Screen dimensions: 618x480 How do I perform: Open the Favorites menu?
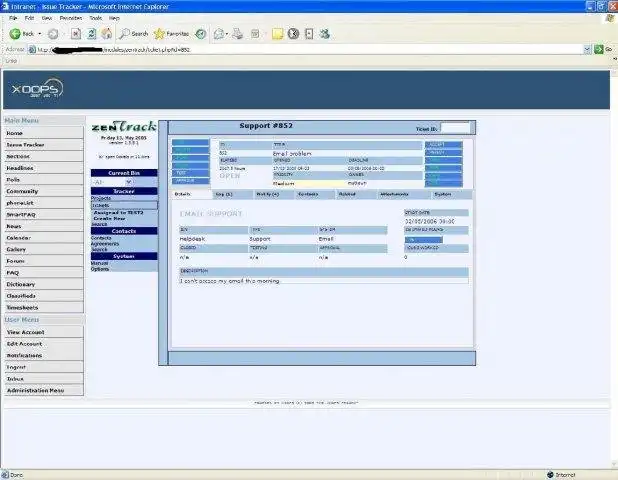(x=71, y=18)
